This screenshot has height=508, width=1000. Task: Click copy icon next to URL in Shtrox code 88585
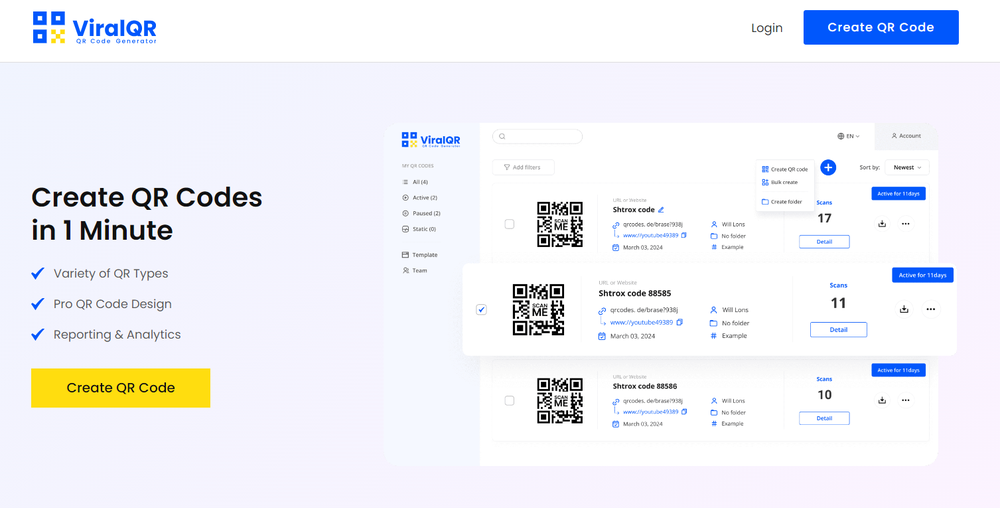(x=679, y=323)
